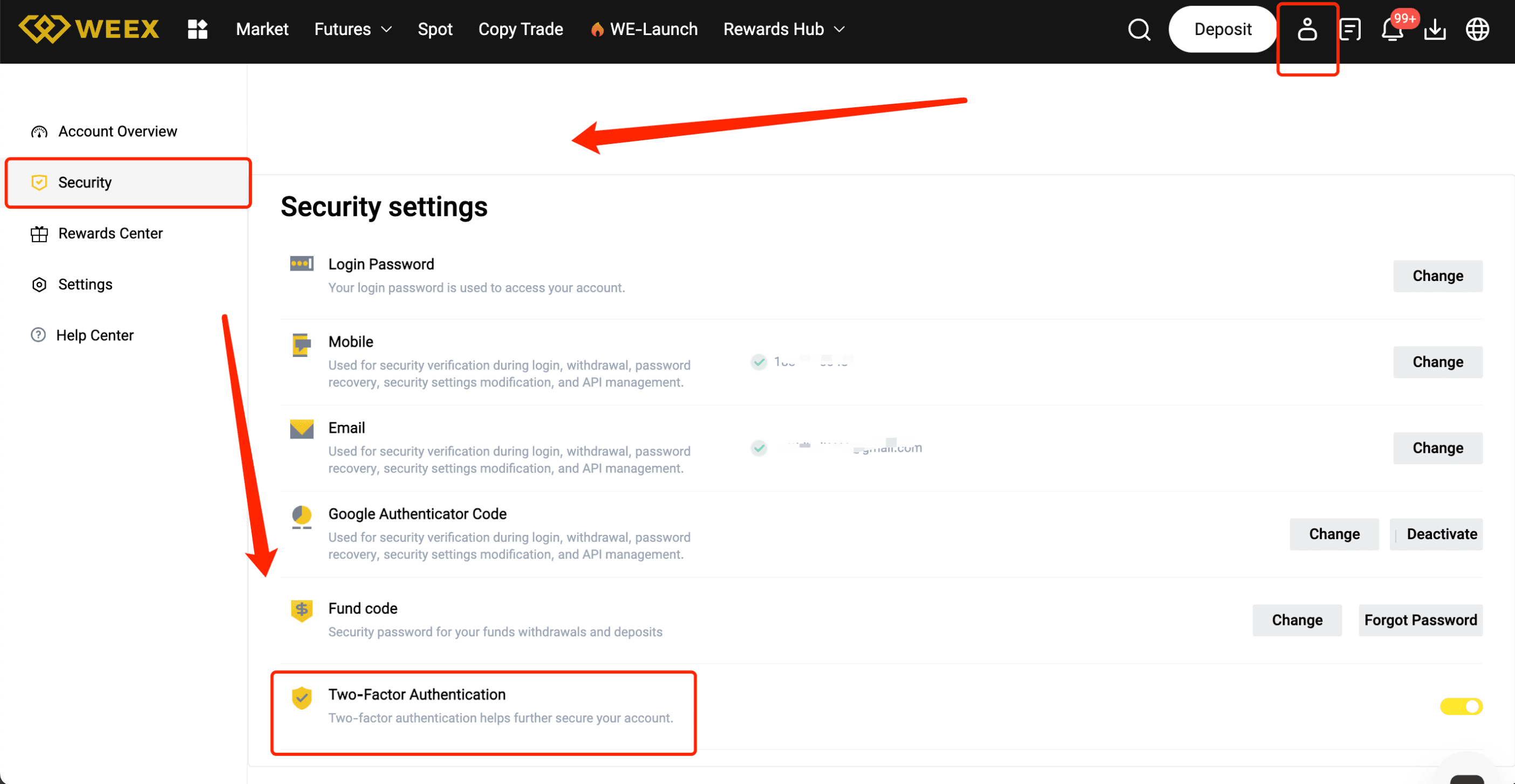Open Help Center from sidebar
The height and width of the screenshot is (784, 1515).
tap(95, 335)
